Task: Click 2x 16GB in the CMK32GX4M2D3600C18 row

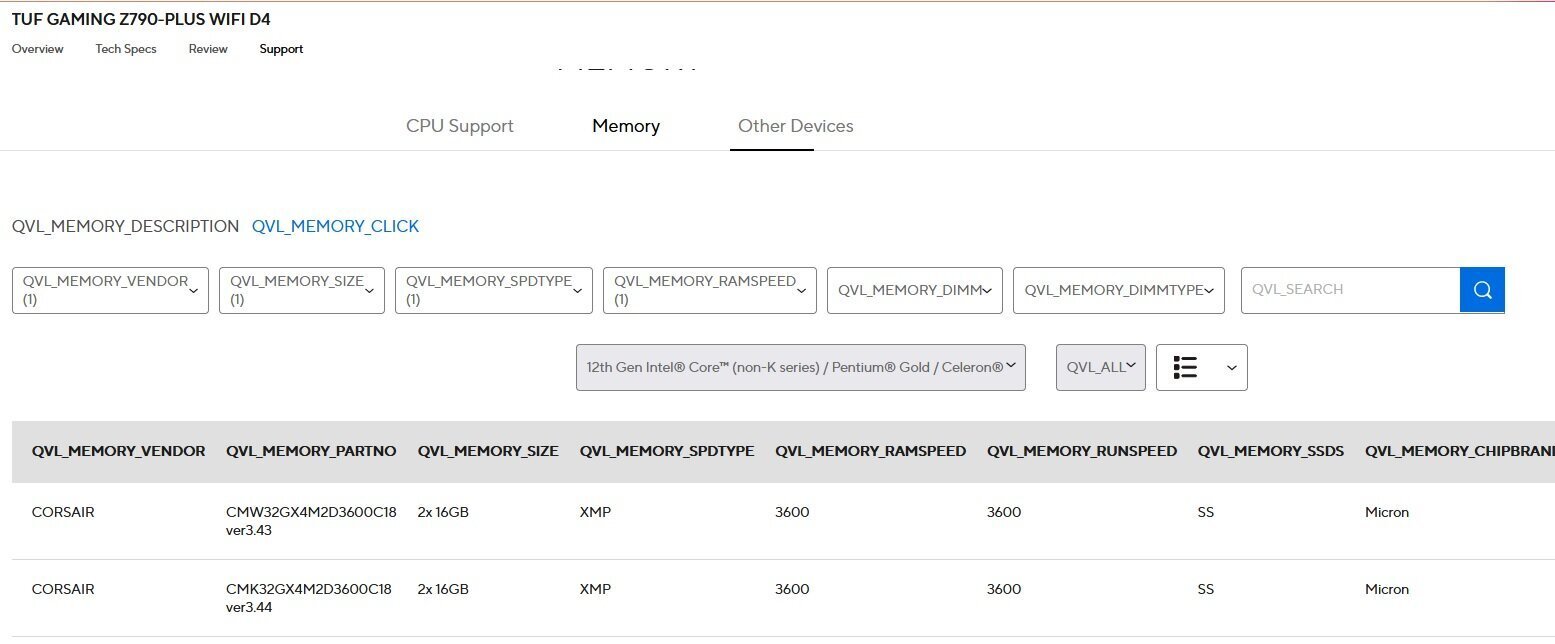Action: point(443,589)
